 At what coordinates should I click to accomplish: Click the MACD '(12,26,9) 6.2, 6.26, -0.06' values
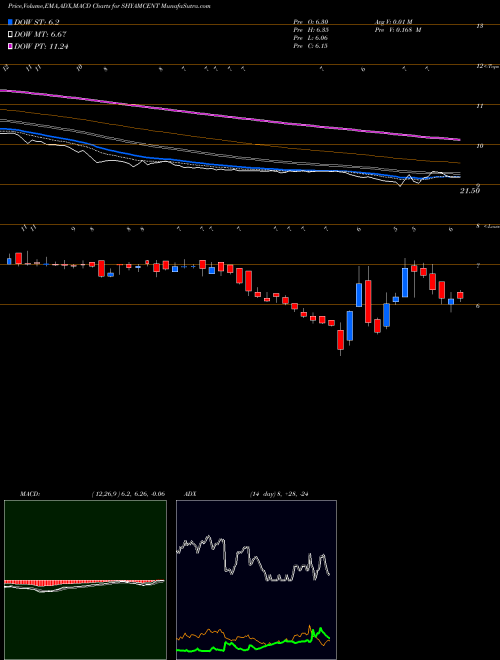pyautogui.click(x=128, y=494)
